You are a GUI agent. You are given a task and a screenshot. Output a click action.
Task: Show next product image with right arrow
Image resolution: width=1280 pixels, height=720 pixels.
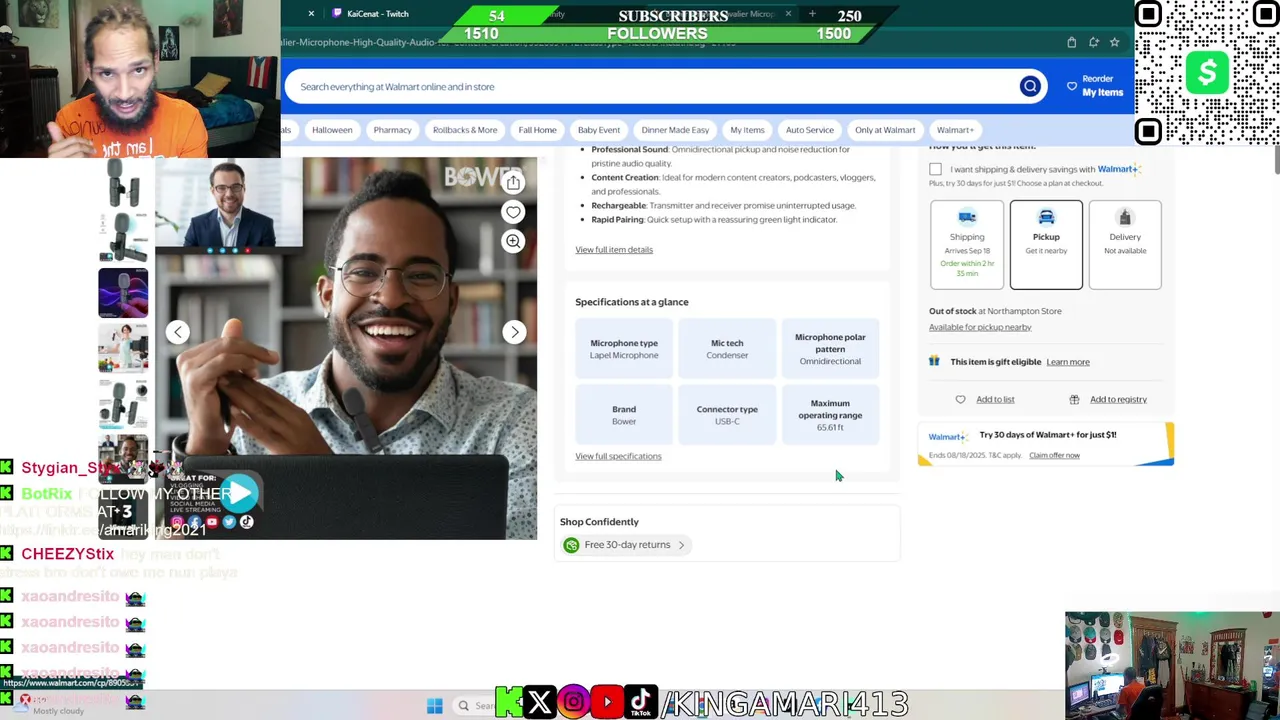[x=514, y=332]
